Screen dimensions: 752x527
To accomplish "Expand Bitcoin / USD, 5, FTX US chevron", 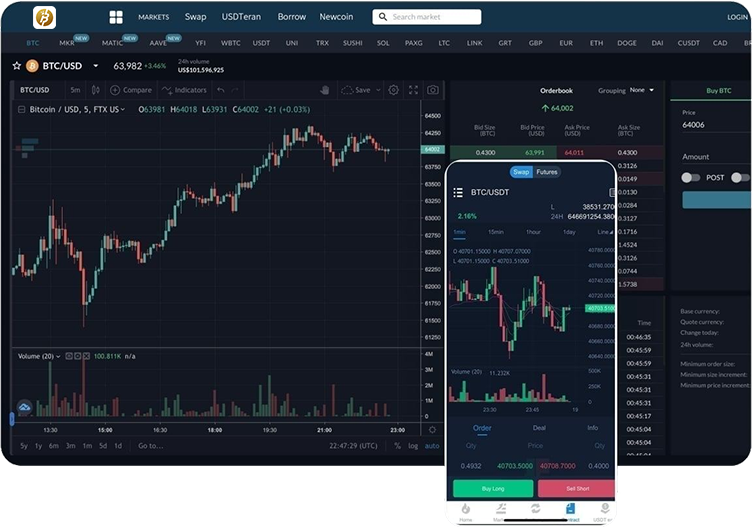I will pyautogui.click(x=123, y=109).
